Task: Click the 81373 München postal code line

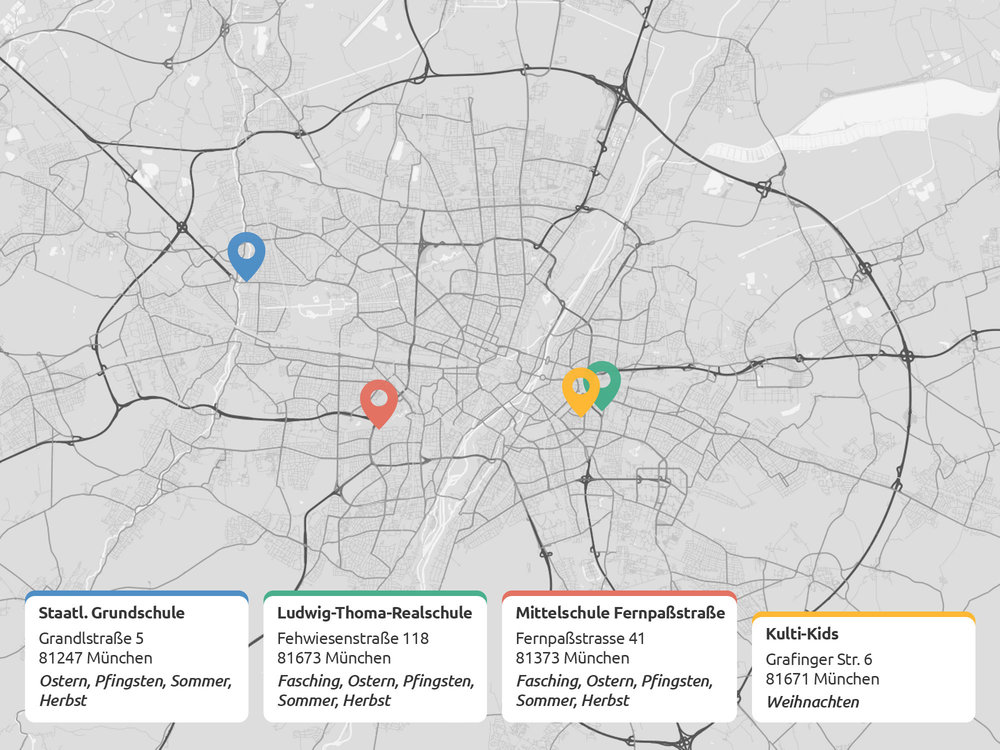Action: (x=573, y=658)
